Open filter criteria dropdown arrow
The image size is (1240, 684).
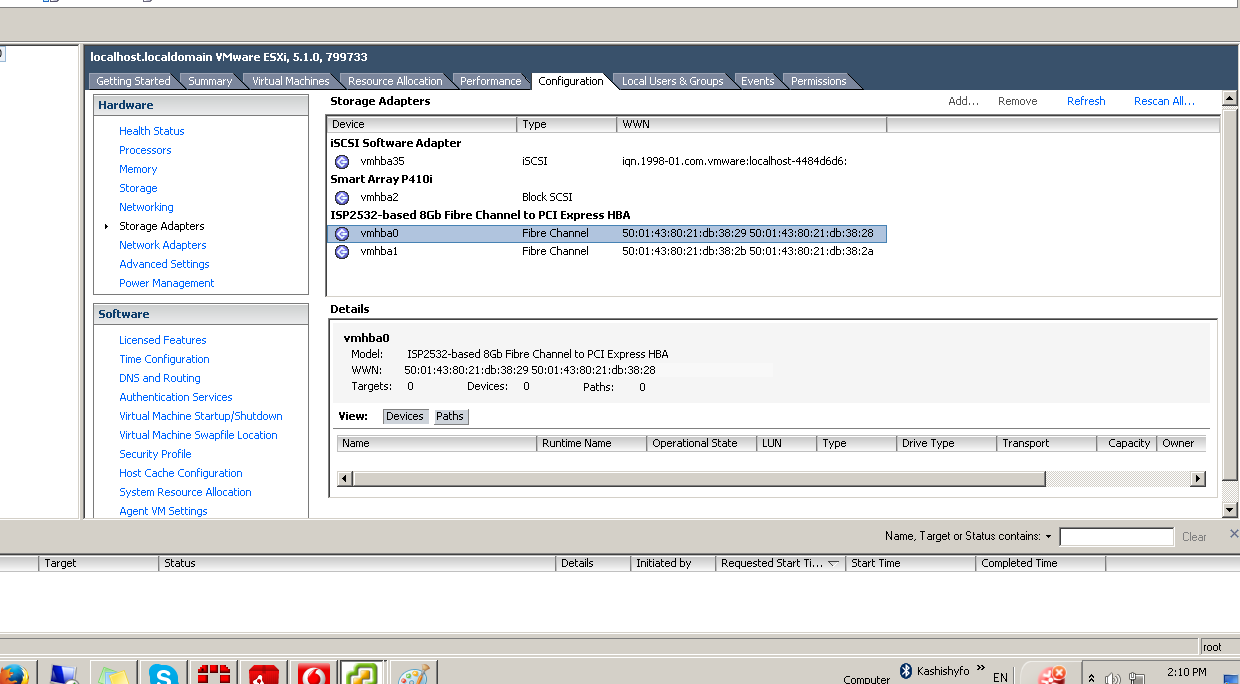pos(1048,537)
